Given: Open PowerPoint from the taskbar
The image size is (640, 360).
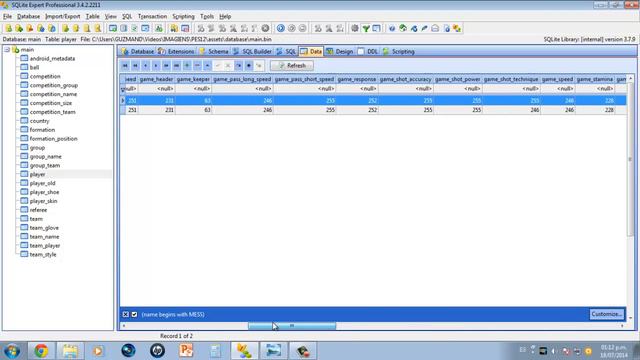Looking at the screenshot, I should [186, 351].
